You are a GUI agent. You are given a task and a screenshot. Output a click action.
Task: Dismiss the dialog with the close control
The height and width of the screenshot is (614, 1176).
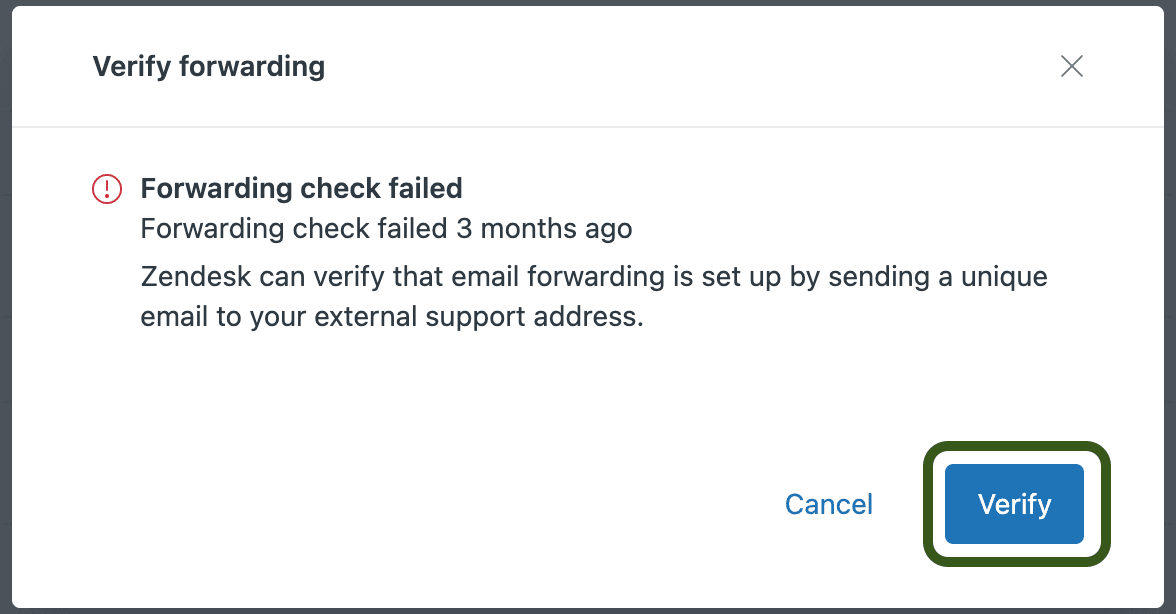(x=1071, y=66)
